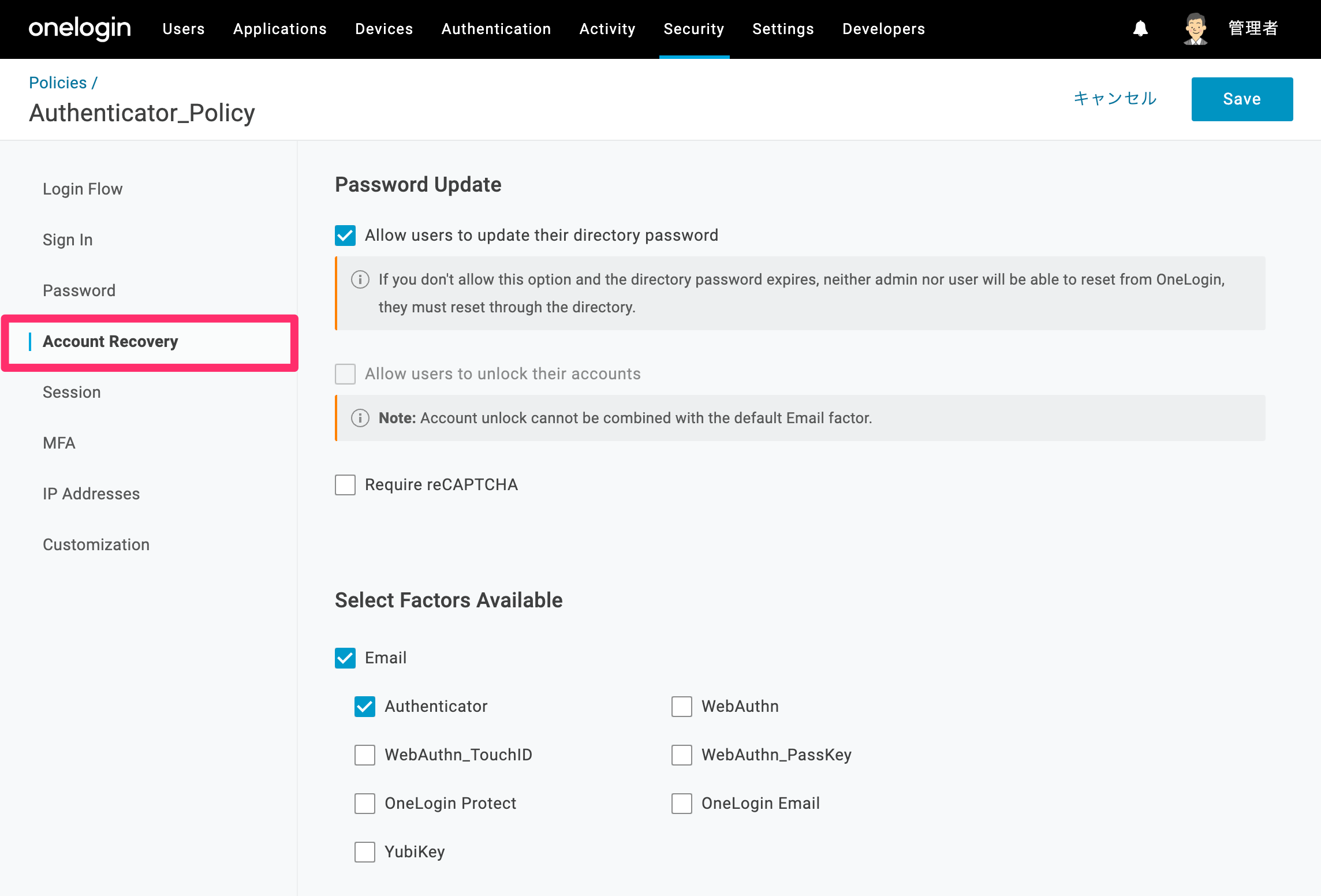Click info icon beside account unlock note
The height and width of the screenshot is (896, 1321).
coord(360,418)
